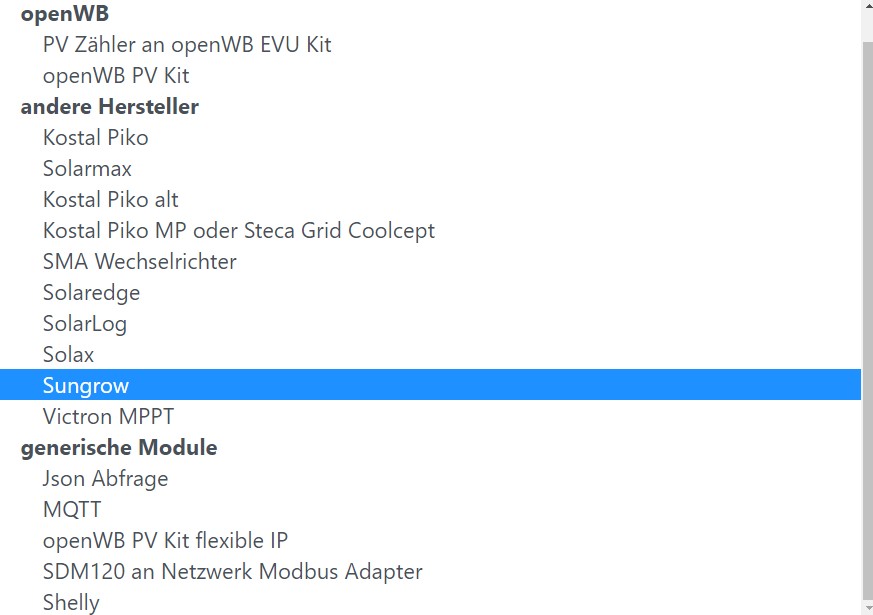Select Solaredge from the manufacturer list
Screen dimensions: 873x615
click(x=92, y=293)
